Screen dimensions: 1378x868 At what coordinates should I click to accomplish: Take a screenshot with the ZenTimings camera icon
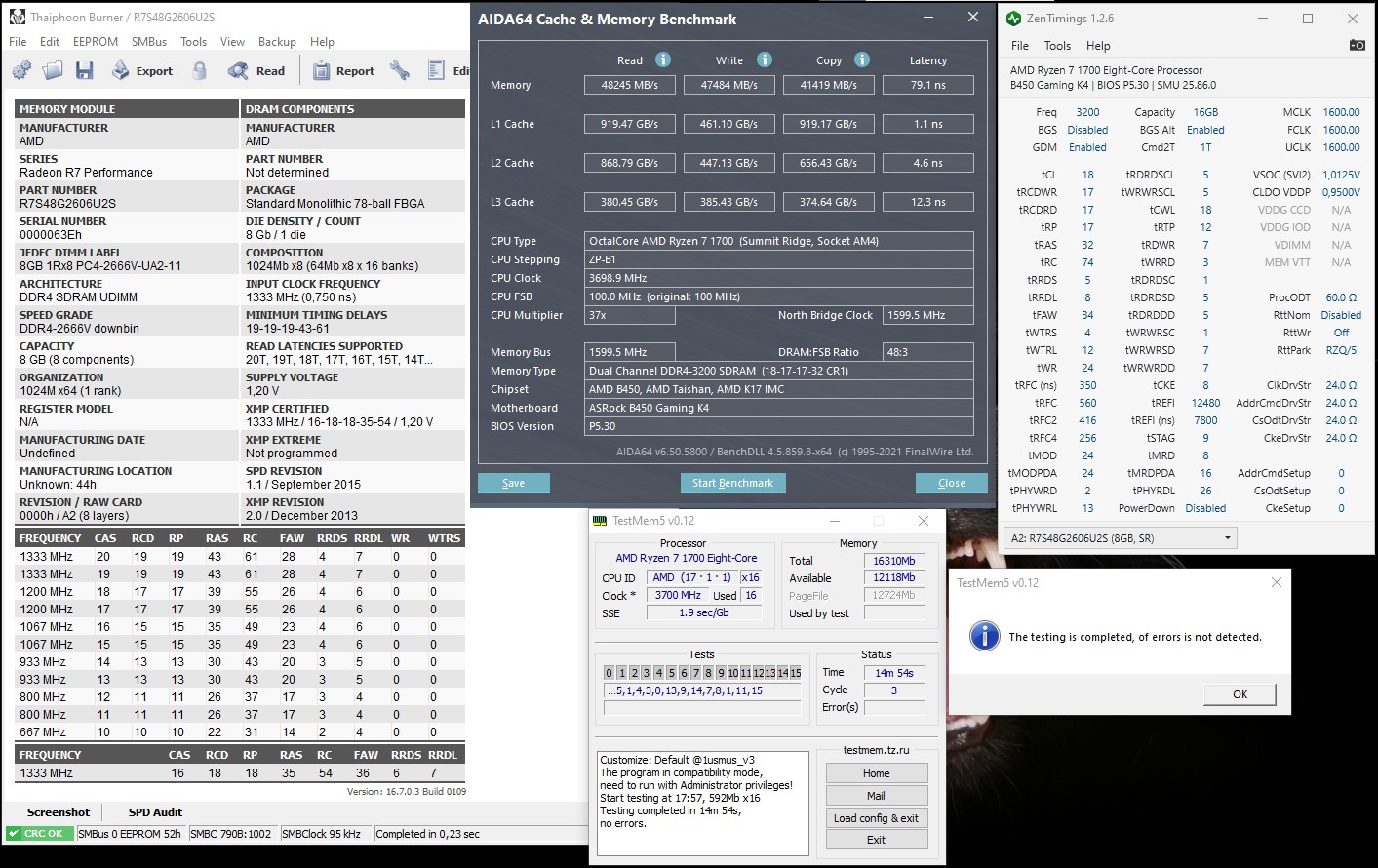pyautogui.click(x=1357, y=45)
